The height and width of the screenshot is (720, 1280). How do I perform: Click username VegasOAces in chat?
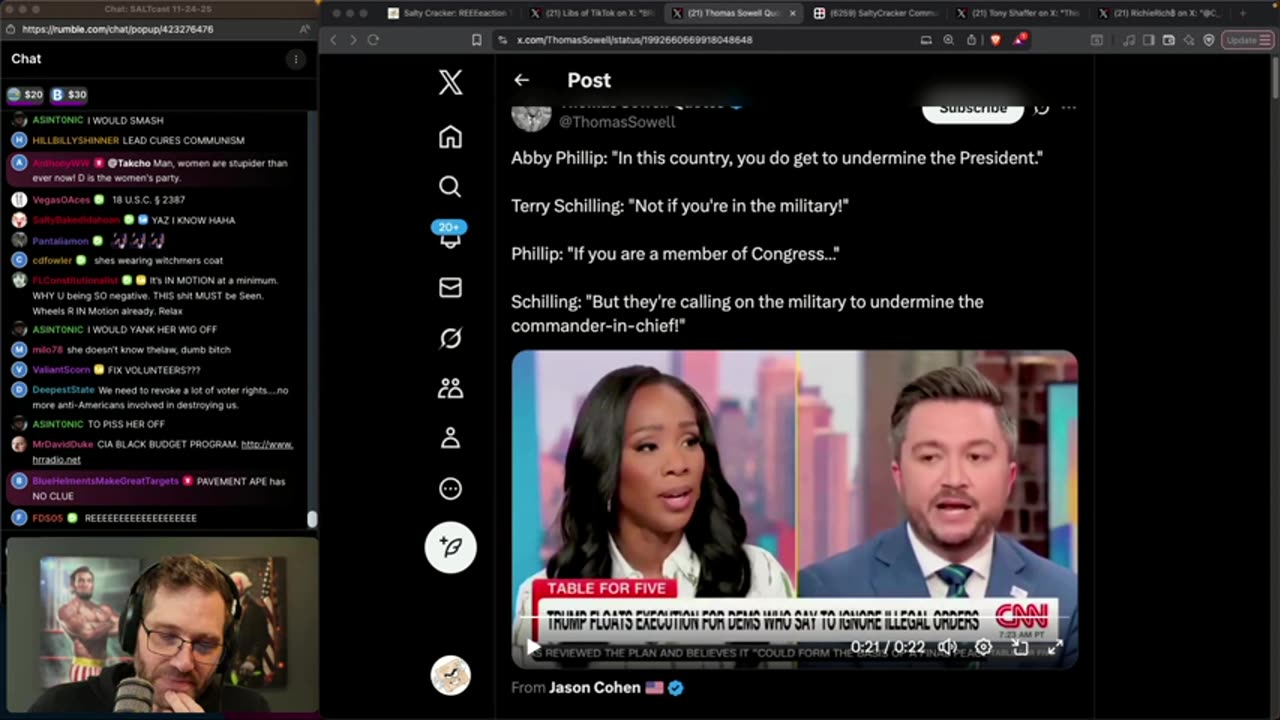(61, 200)
